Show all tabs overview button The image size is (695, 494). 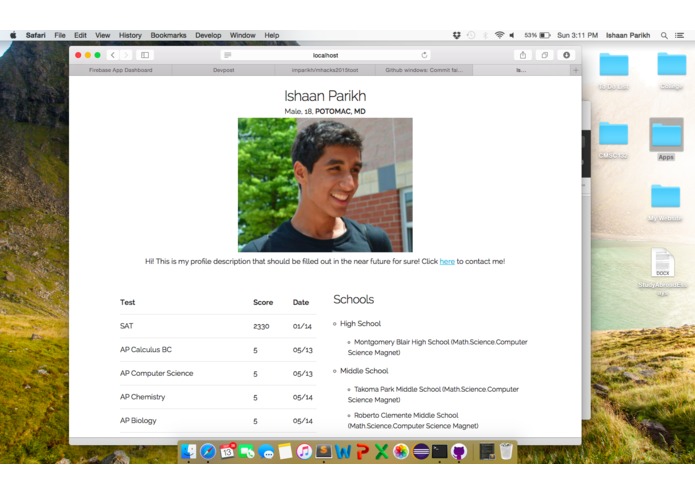pyautogui.click(x=544, y=55)
